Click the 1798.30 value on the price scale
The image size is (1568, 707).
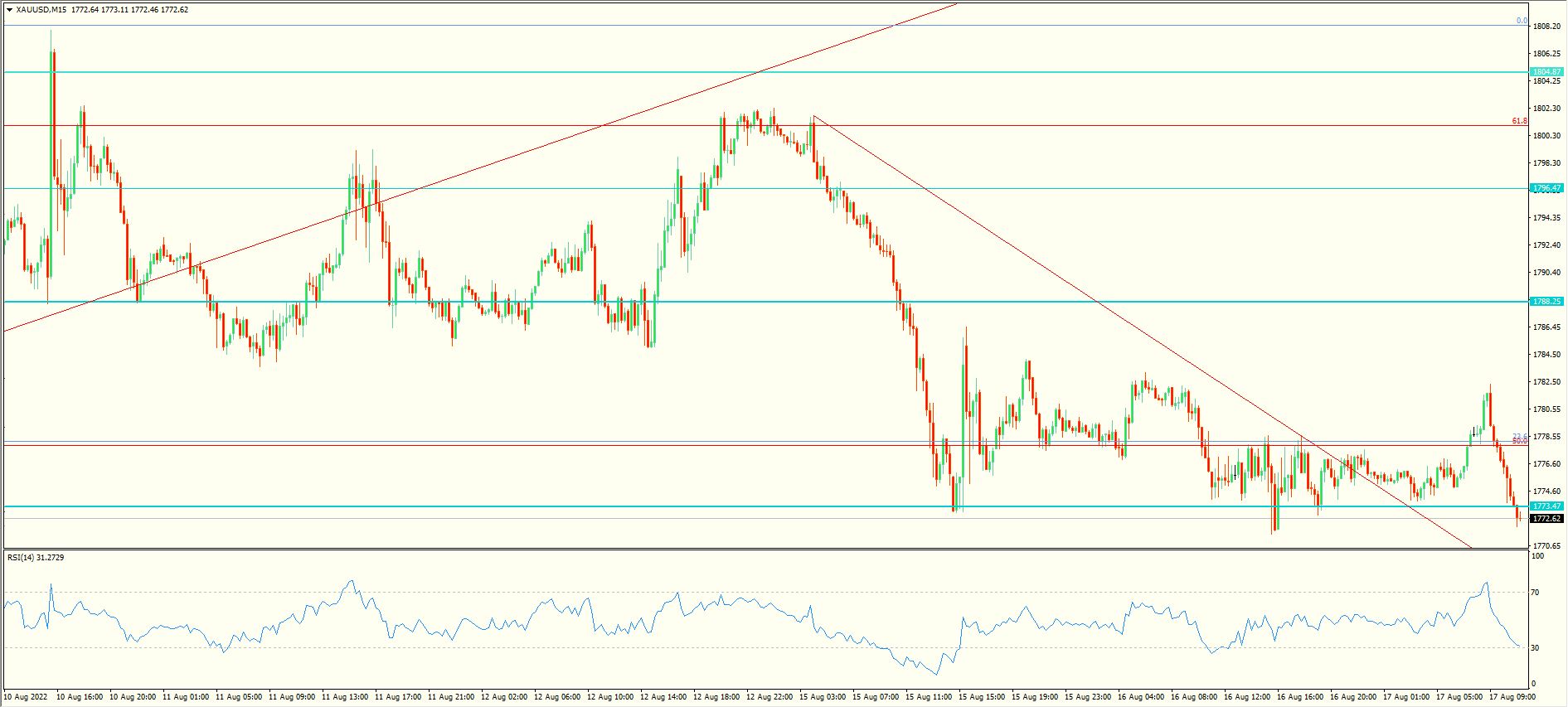[x=1547, y=163]
